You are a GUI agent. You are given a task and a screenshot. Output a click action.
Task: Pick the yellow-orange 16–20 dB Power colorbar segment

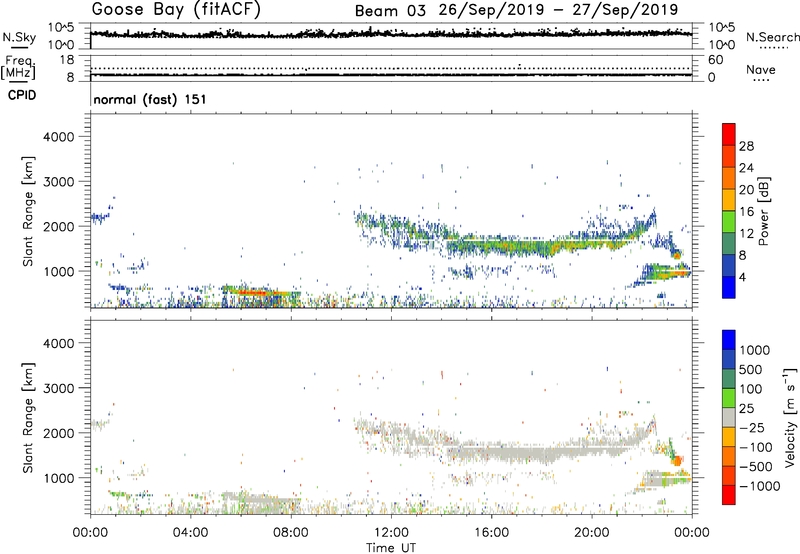[x=729, y=200]
